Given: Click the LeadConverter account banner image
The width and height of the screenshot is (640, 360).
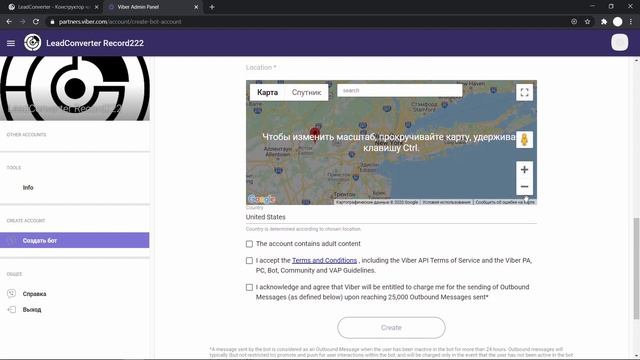Looking at the screenshot, I should 75,88.
